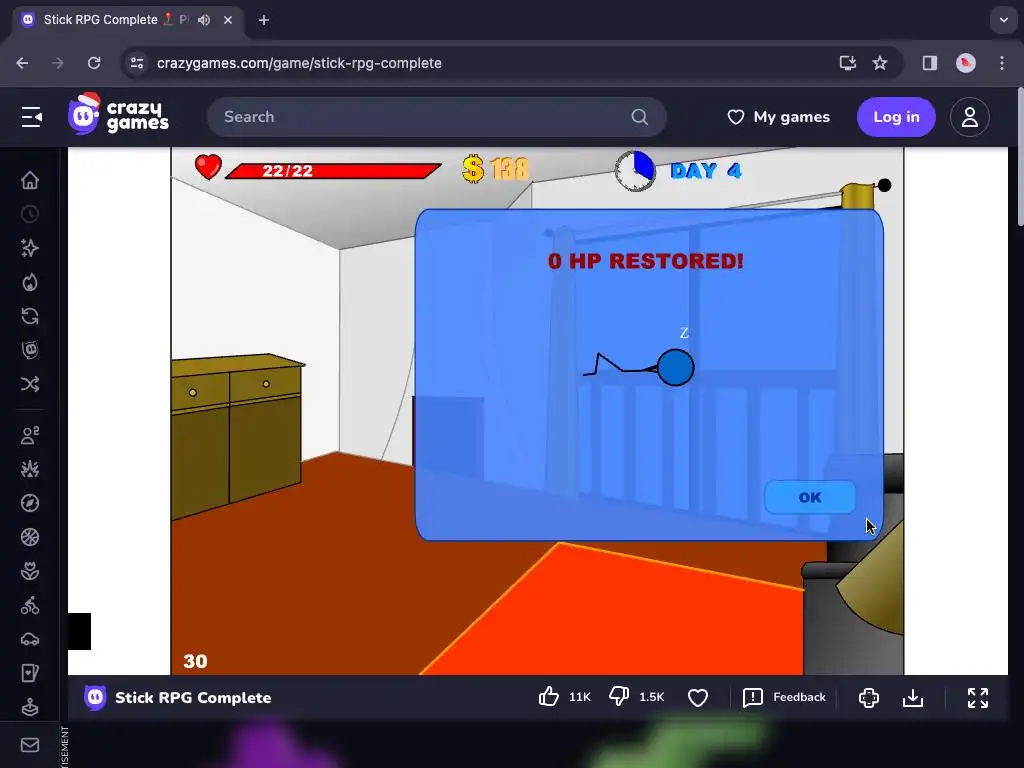1024x768 pixels.
Task: Mute the tab audio speaker icon
Action: click(204, 20)
